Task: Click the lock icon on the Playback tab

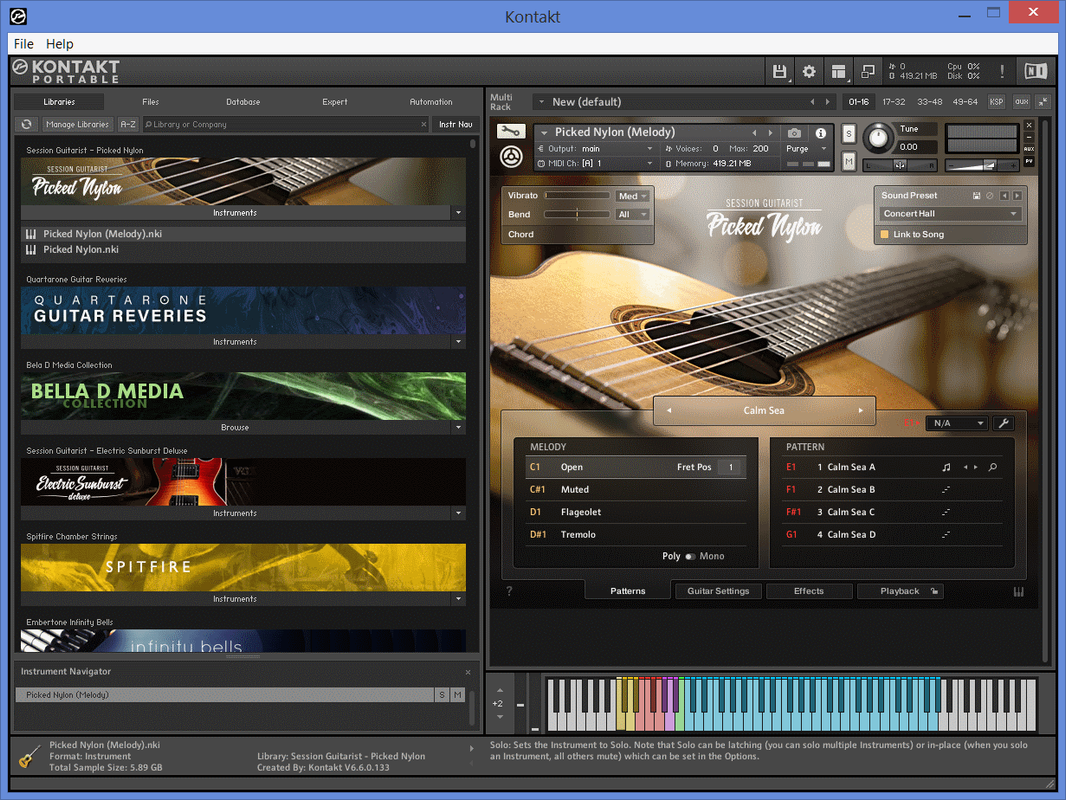Action: 935,591
